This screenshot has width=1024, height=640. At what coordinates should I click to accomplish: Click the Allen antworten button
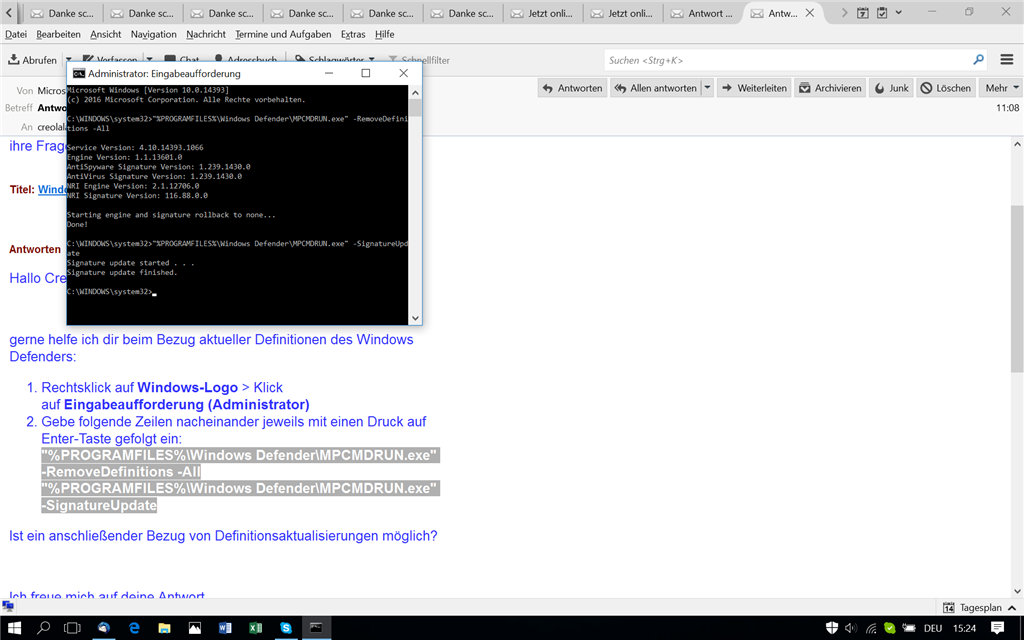pyautogui.click(x=656, y=88)
